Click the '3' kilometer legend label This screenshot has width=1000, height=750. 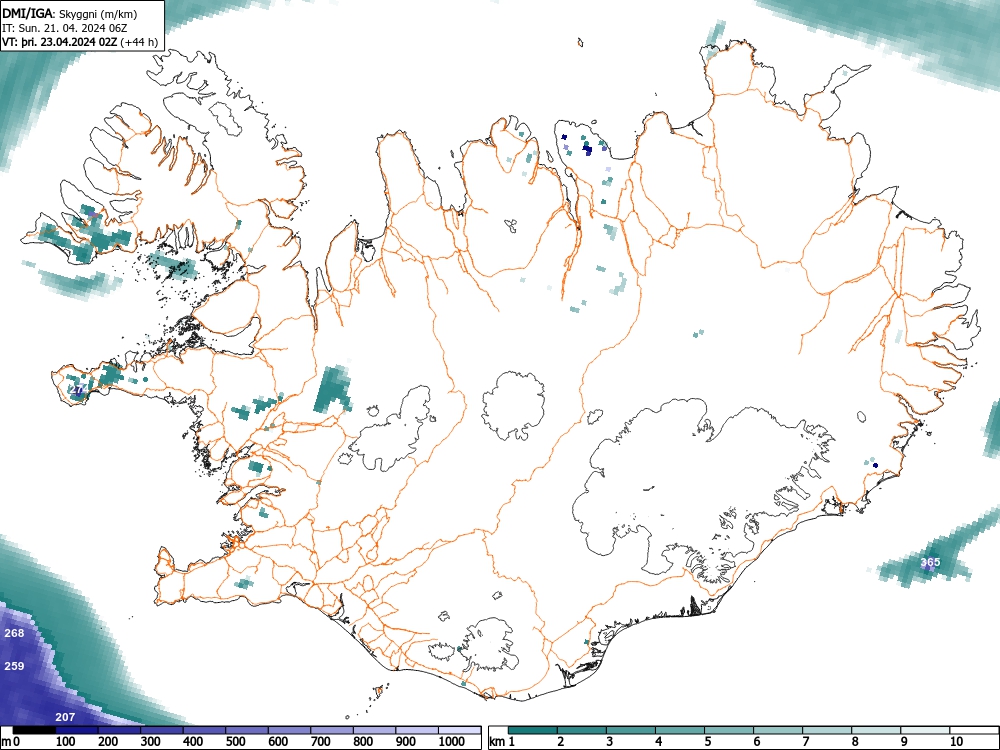(x=610, y=742)
